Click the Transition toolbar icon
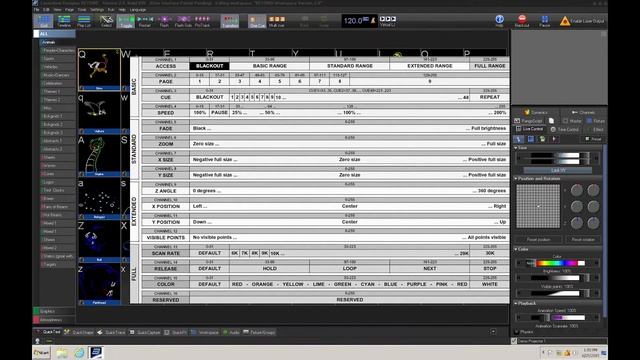 [x=230, y=21]
